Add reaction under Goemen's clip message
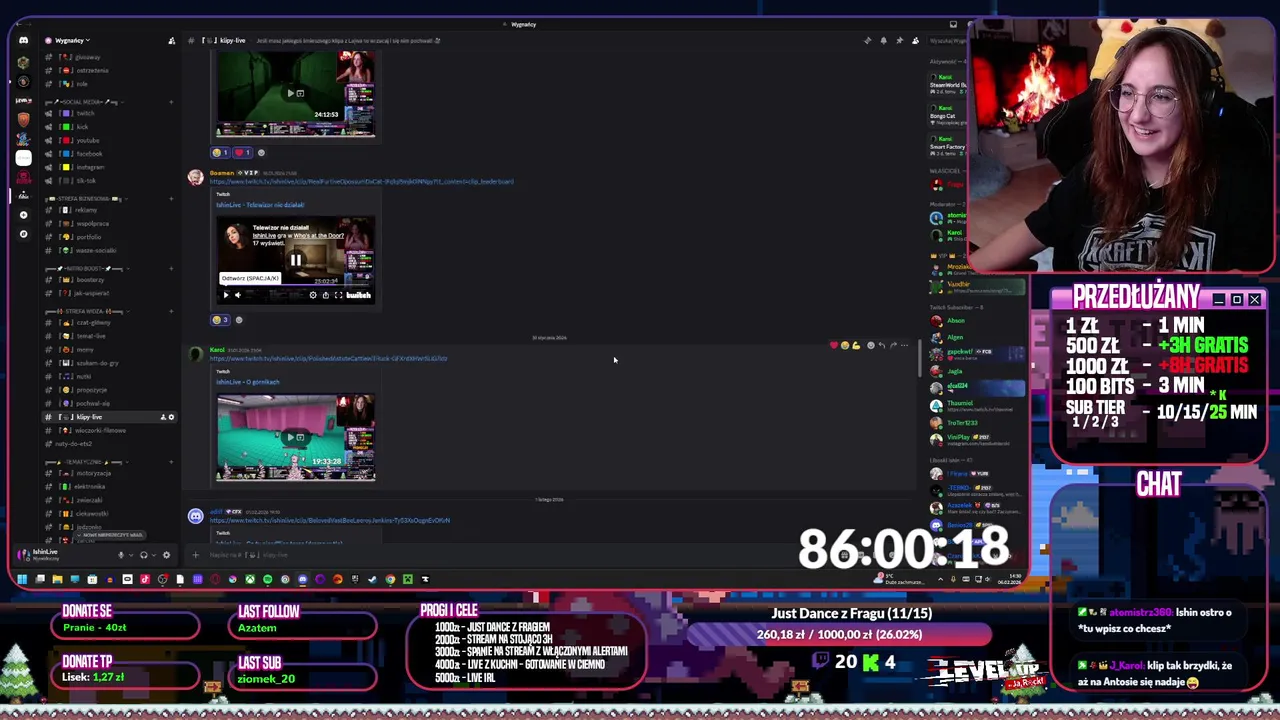The image size is (1280, 720). click(238, 320)
